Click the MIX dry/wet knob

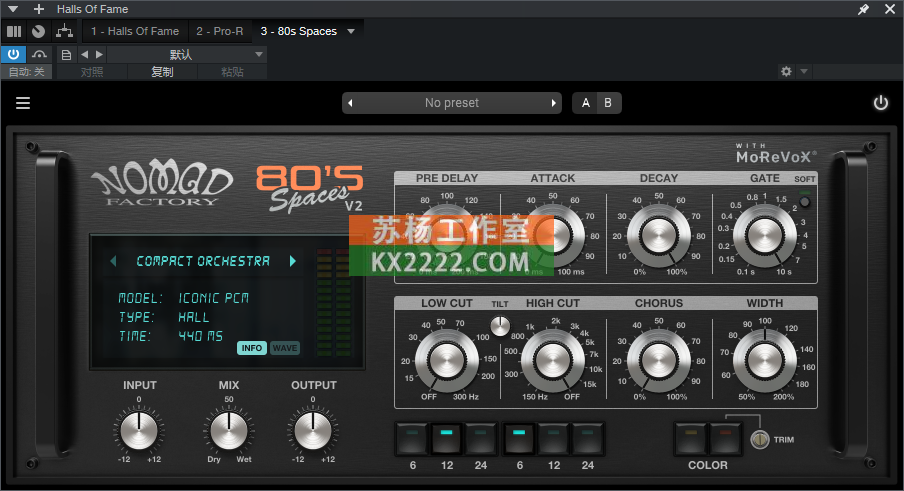click(229, 430)
